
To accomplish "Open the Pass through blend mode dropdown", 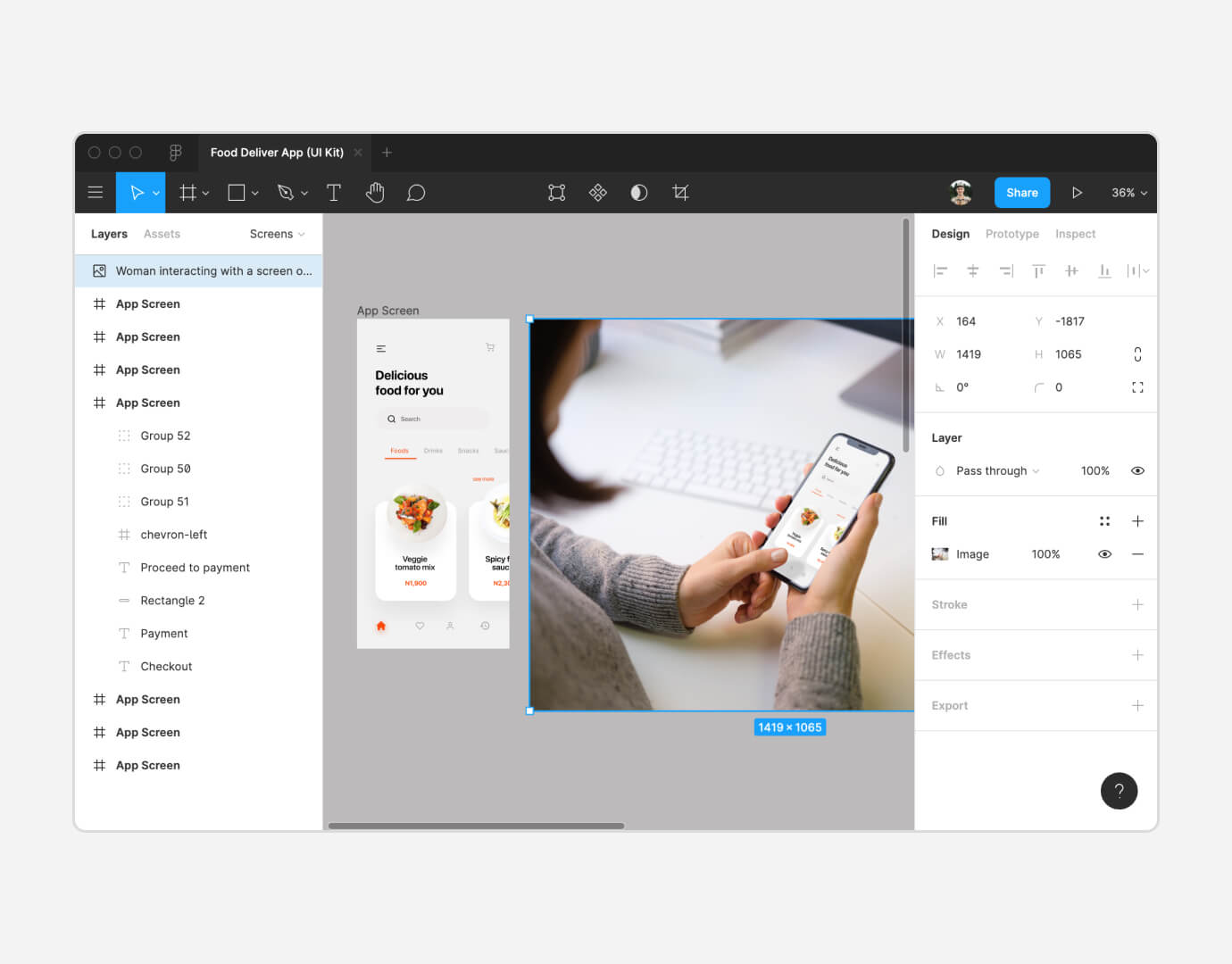I will [x=991, y=470].
